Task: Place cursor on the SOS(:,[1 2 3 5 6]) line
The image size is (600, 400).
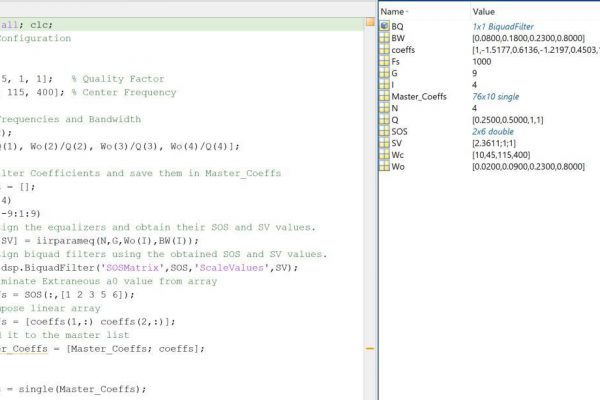Action: coord(67,295)
